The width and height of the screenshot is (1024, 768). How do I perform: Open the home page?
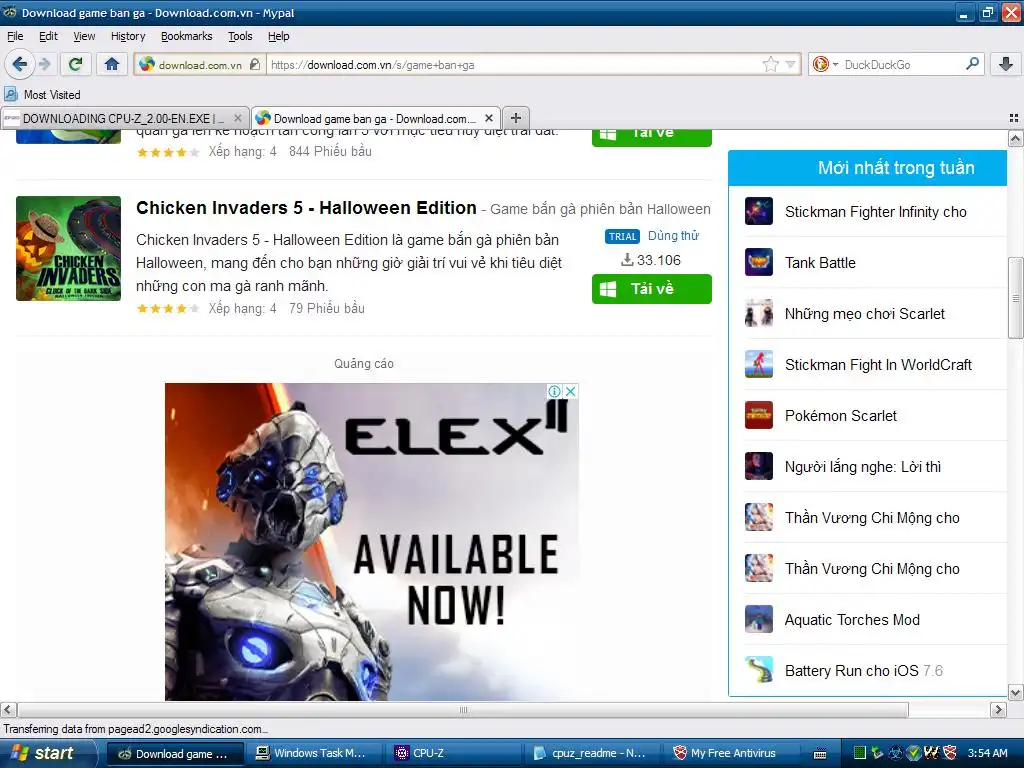(112, 64)
